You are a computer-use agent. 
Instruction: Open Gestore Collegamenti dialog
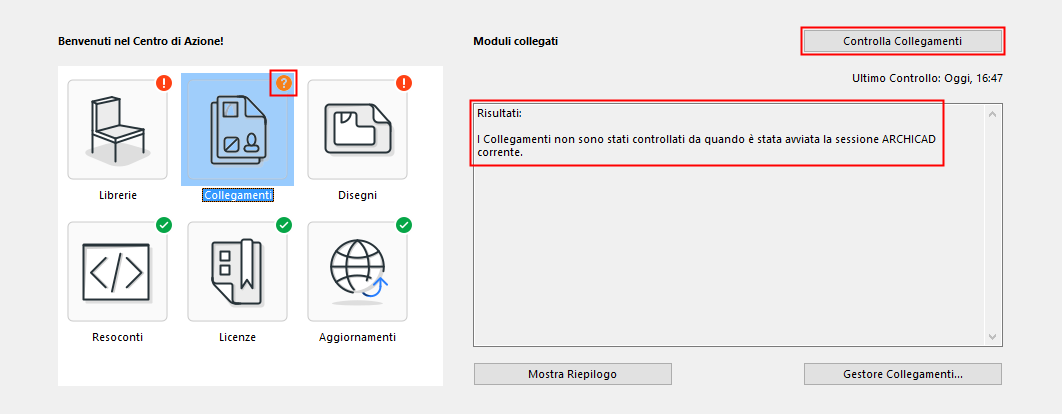coord(902,374)
